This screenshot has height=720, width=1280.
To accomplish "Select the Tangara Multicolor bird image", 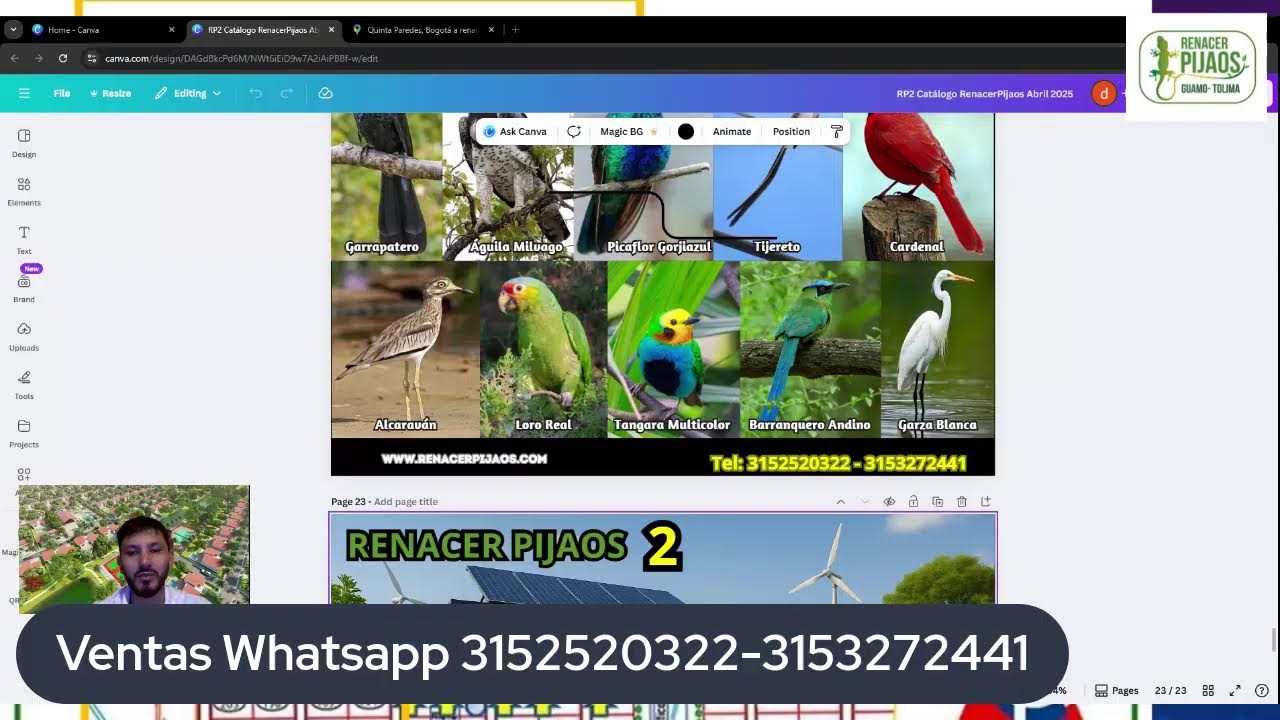I will [673, 350].
